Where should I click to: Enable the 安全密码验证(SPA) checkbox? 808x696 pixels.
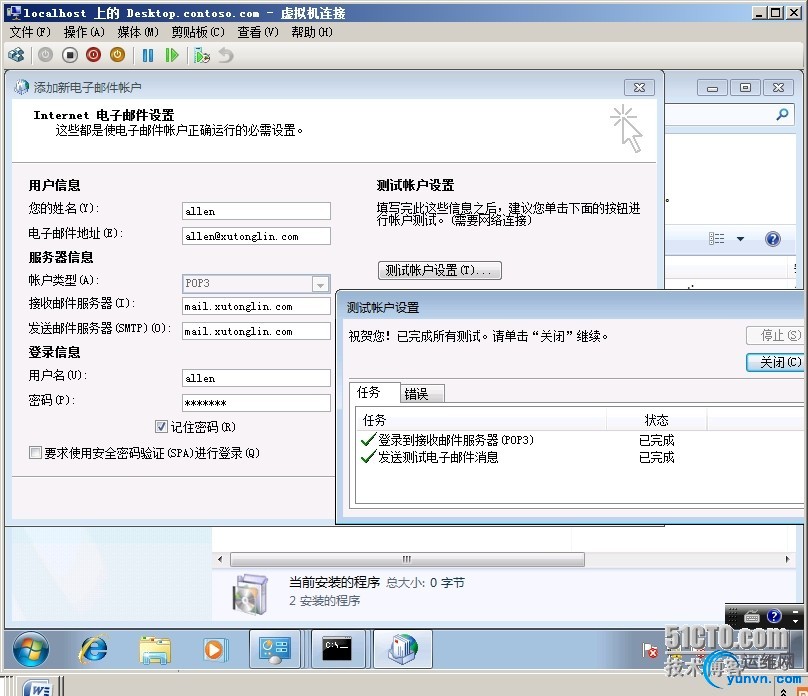coord(35,453)
